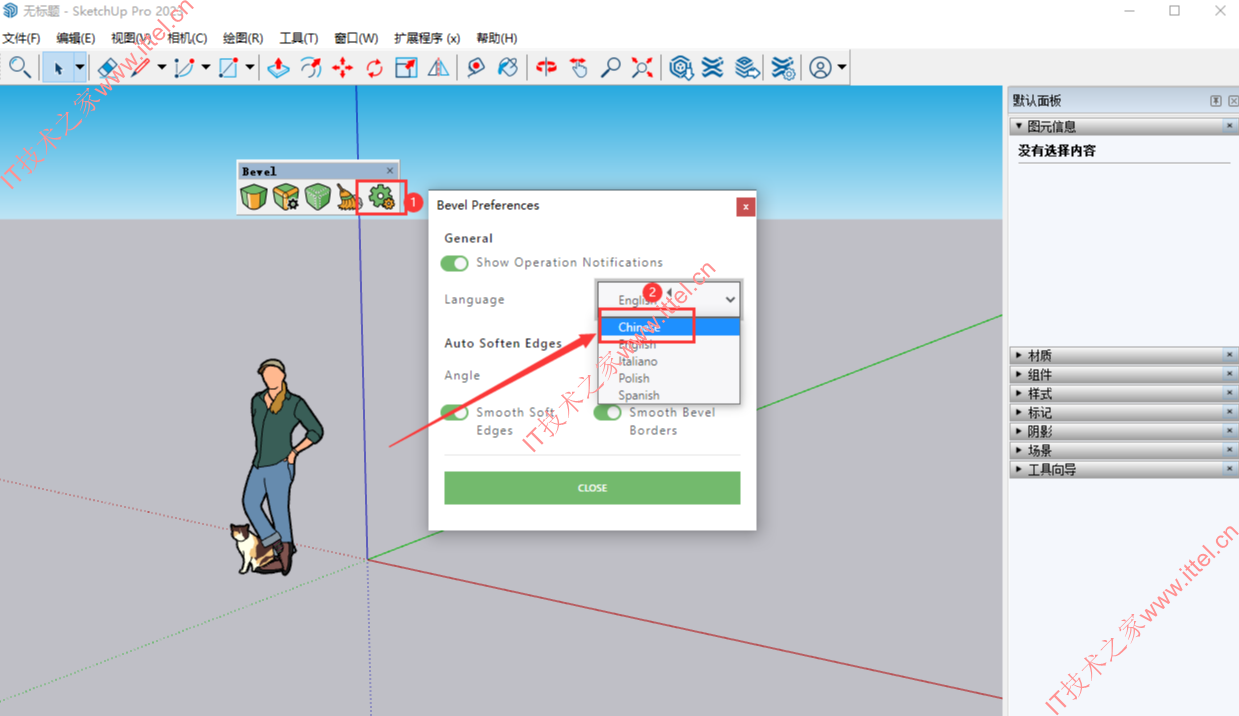The width and height of the screenshot is (1239, 716).
Task: Expand the 材质 panel
Action: (x=1018, y=355)
